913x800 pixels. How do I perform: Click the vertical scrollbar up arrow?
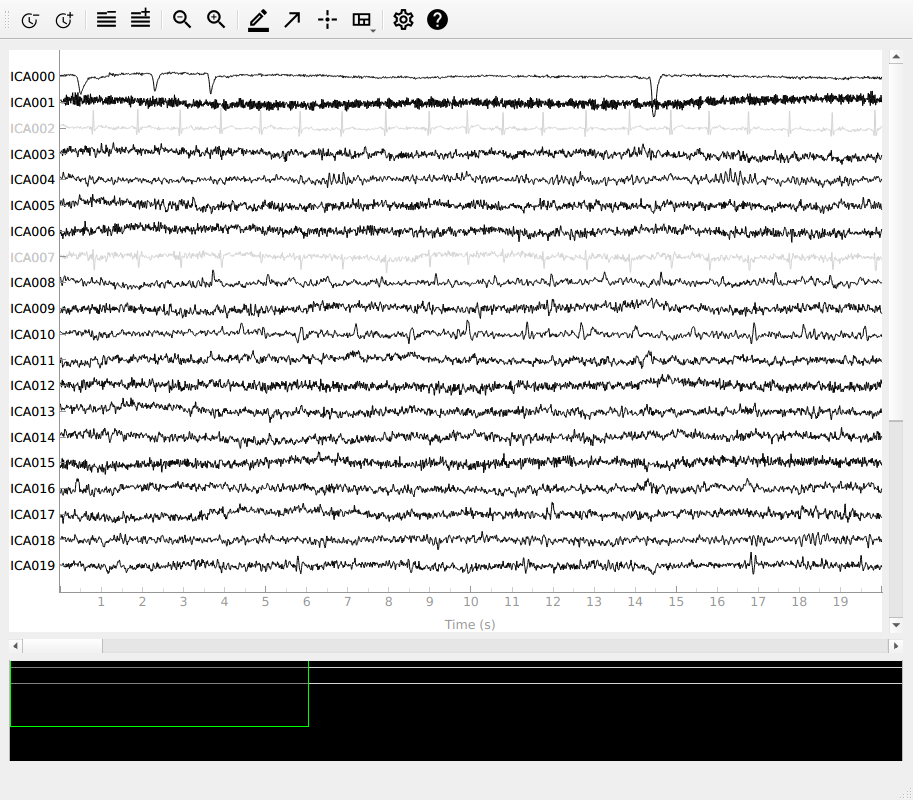(896, 56)
